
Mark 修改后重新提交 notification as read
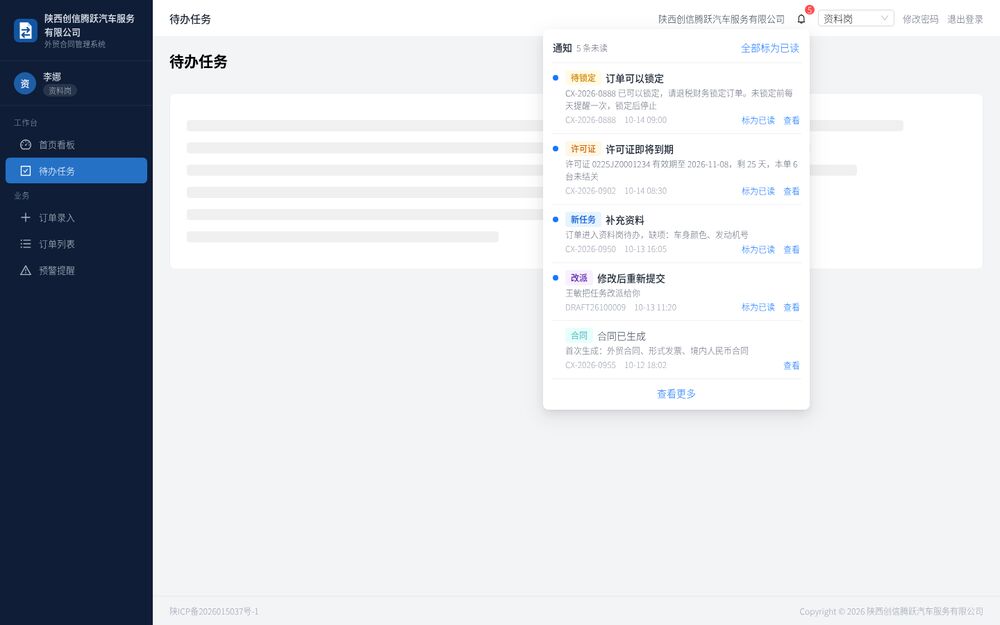point(758,307)
